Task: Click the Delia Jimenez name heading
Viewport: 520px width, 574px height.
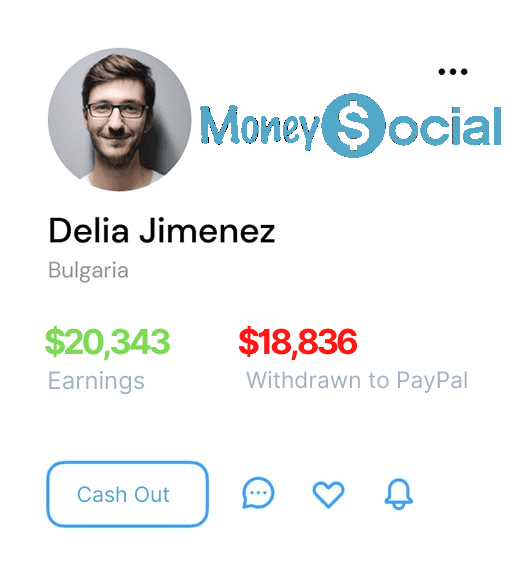Action: coord(161,231)
